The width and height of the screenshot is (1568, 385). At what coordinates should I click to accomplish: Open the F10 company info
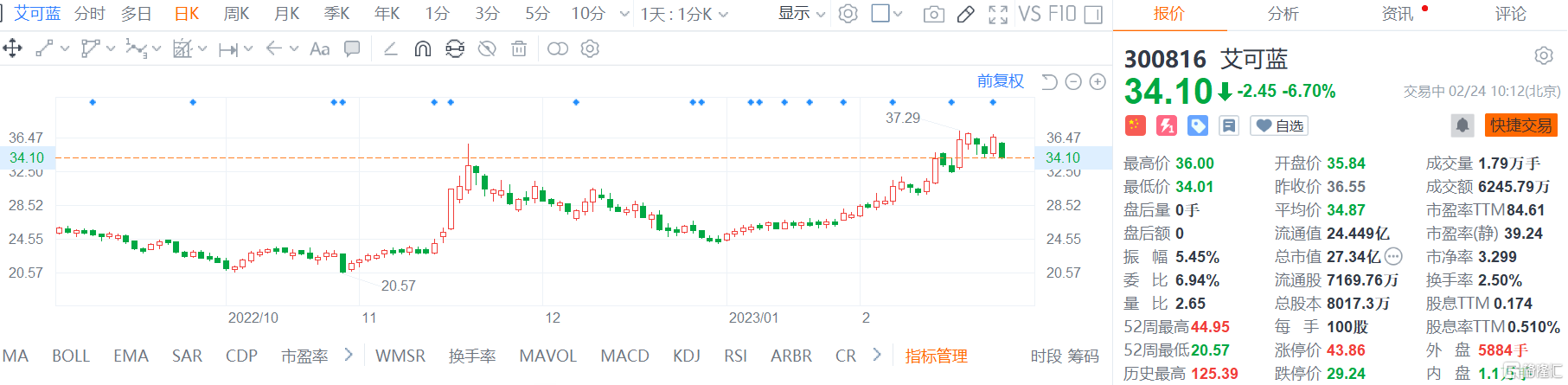[x=1062, y=14]
